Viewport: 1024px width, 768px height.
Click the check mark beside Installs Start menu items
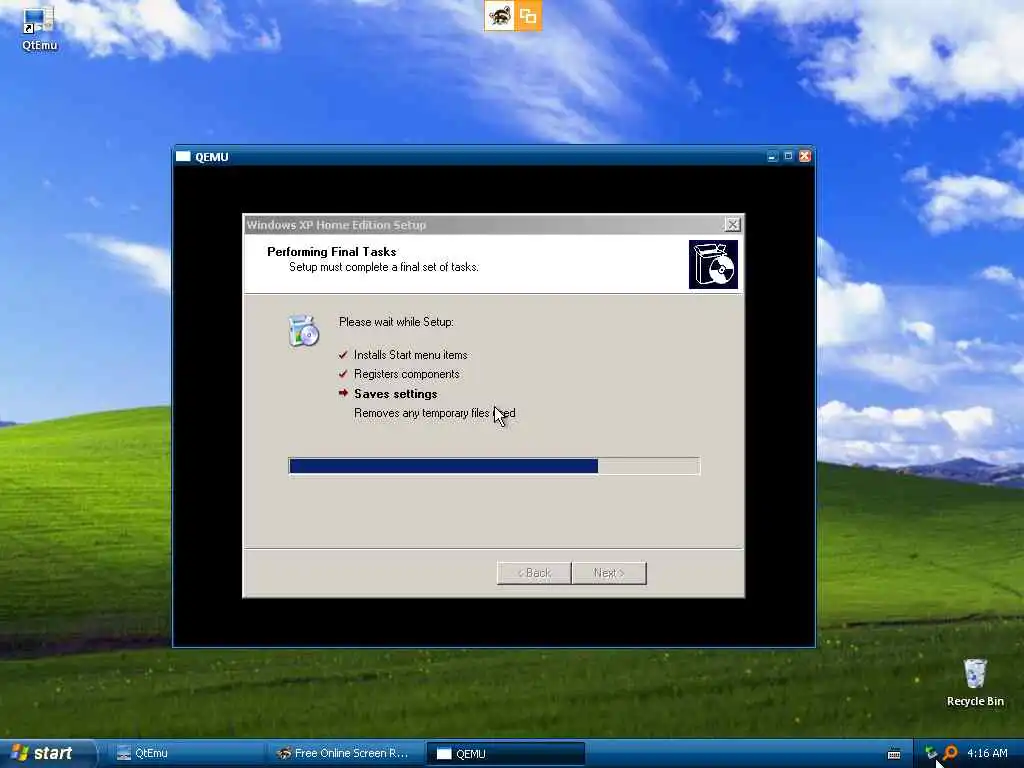343,355
